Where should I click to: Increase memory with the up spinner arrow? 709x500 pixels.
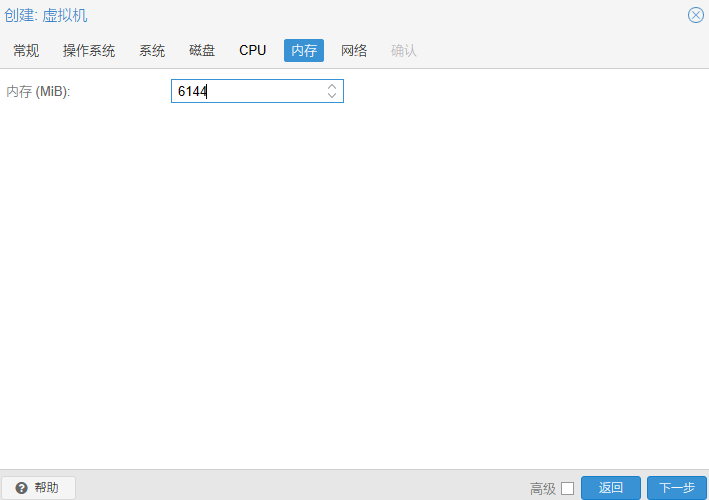[x=332, y=86]
